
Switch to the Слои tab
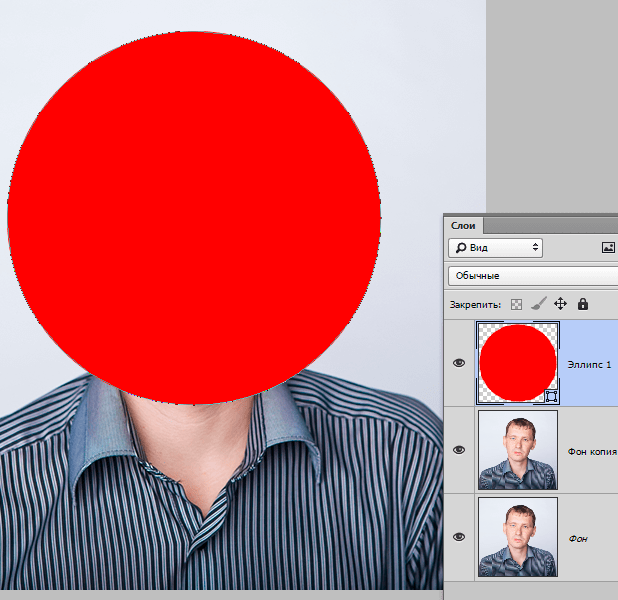pos(463,225)
